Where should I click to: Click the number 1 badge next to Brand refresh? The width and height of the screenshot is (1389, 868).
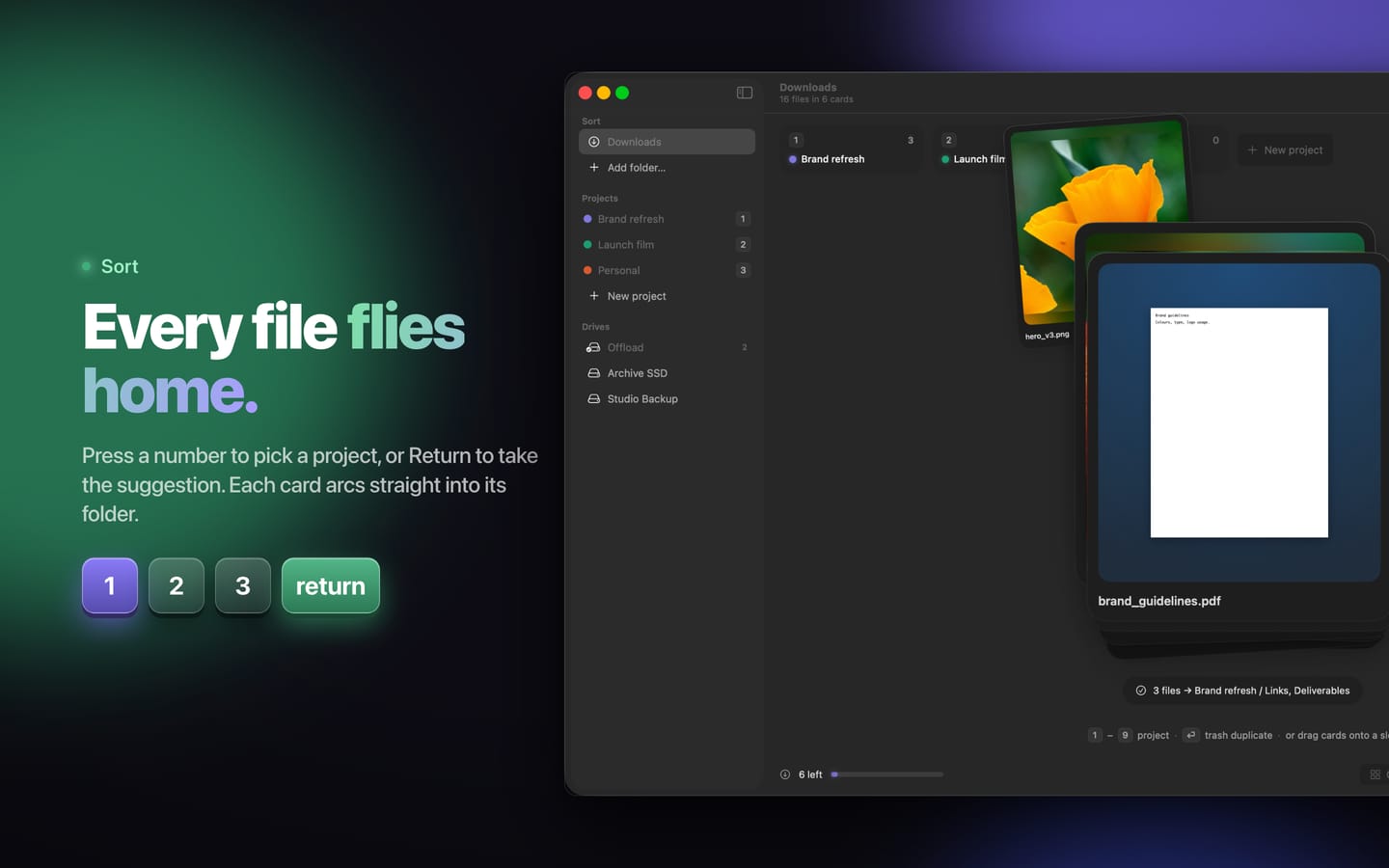[x=743, y=219]
